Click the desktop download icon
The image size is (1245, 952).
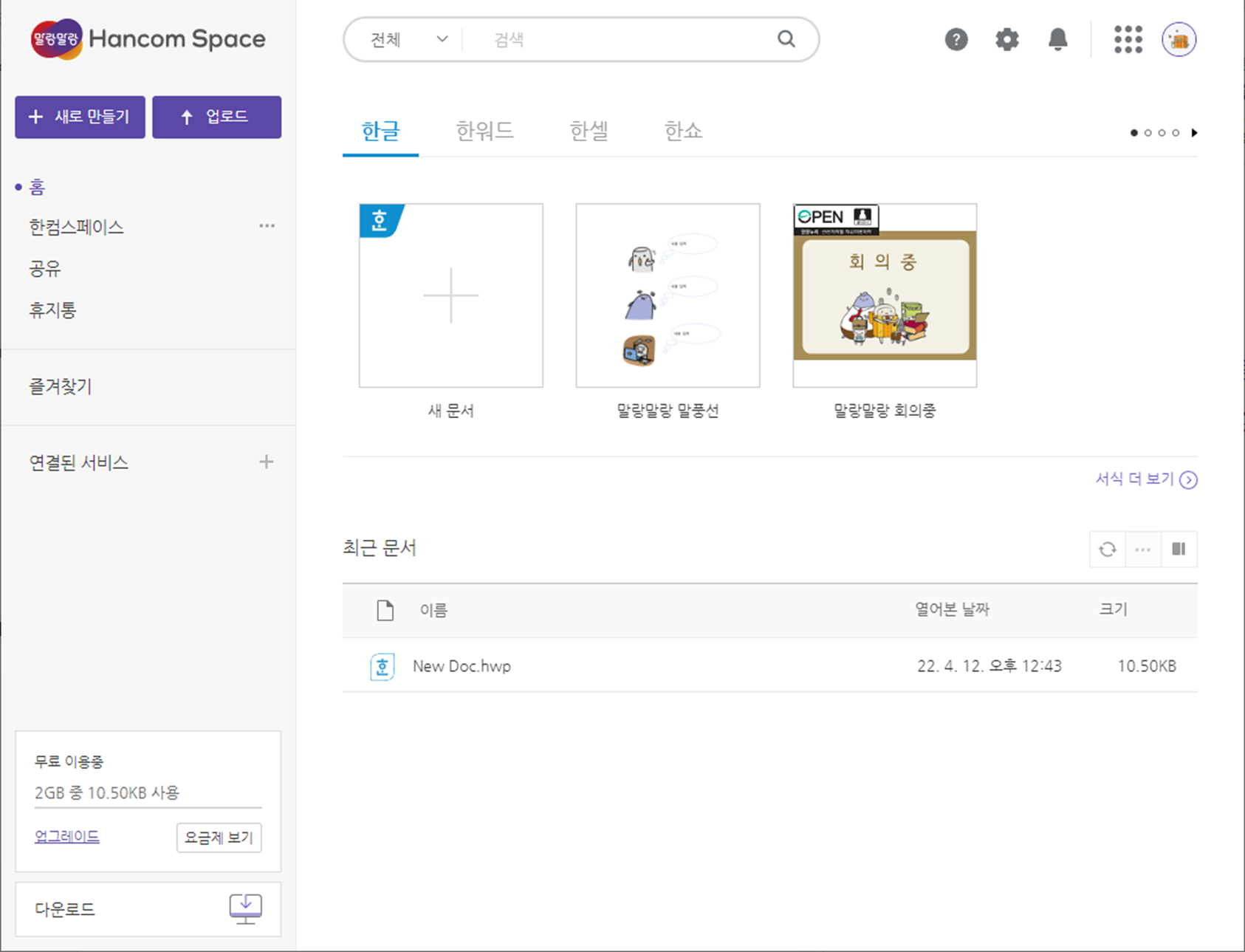pyautogui.click(x=245, y=909)
